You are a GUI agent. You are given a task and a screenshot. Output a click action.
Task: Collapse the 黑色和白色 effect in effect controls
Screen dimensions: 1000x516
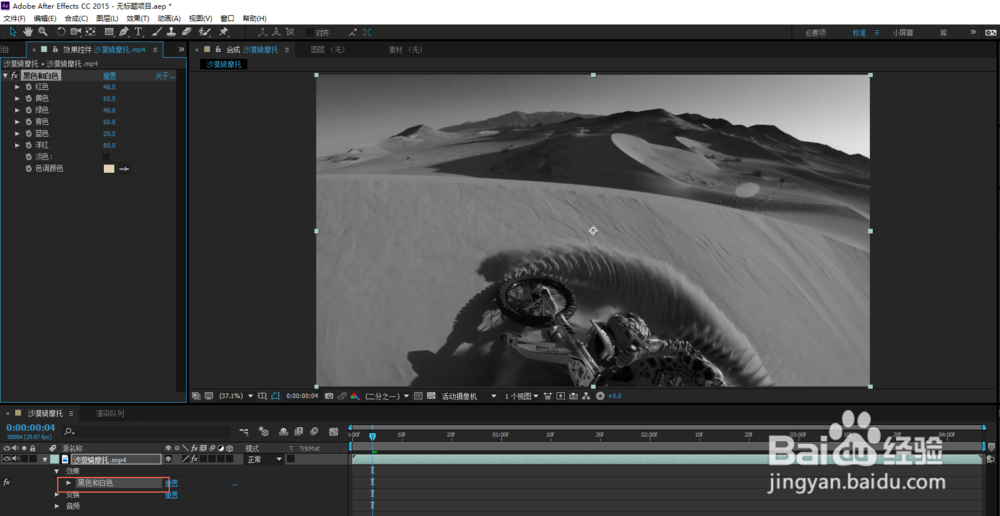[x=5, y=76]
